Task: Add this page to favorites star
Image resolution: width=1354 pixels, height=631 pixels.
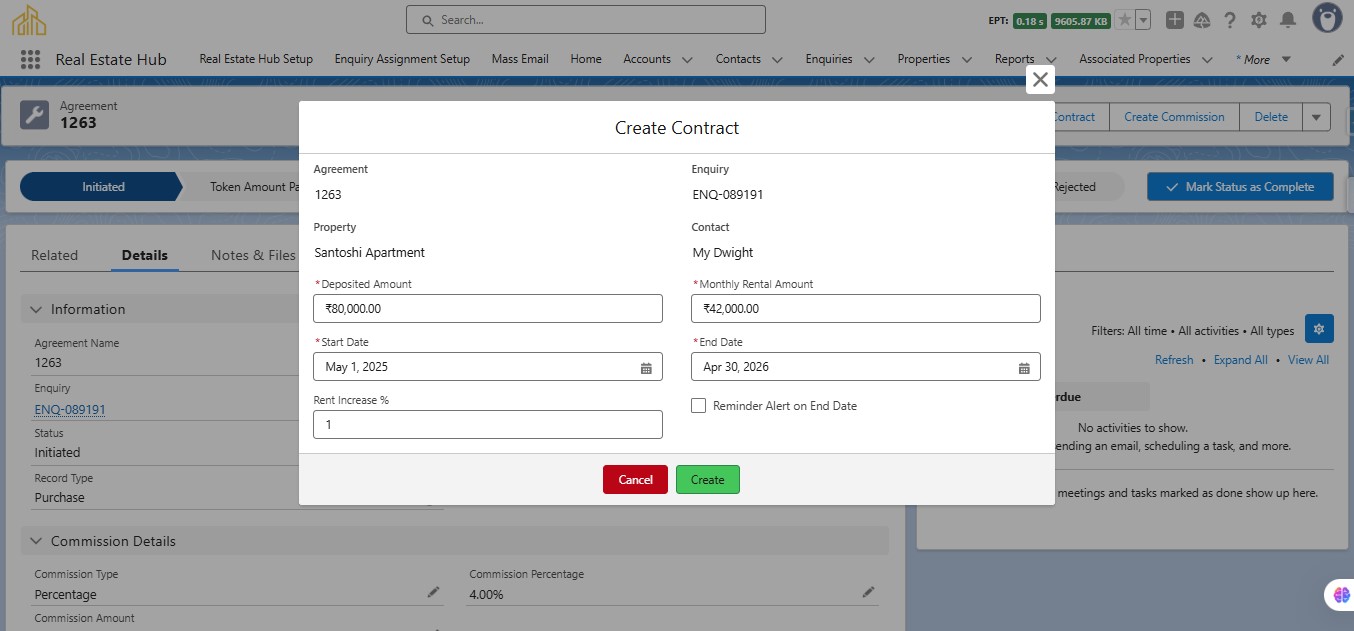Action: click(x=1124, y=20)
